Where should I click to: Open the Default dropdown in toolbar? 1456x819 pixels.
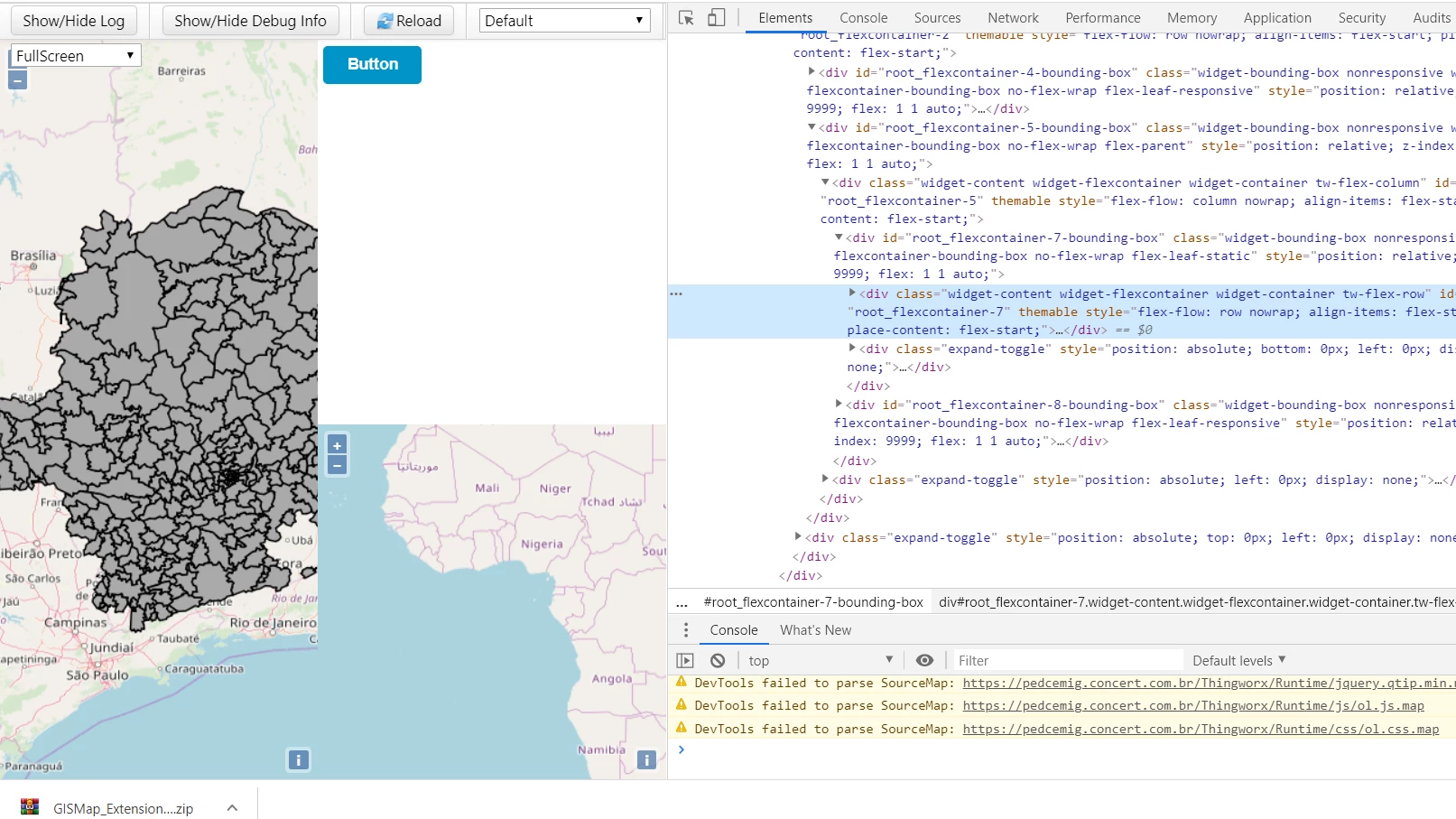[564, 21]
